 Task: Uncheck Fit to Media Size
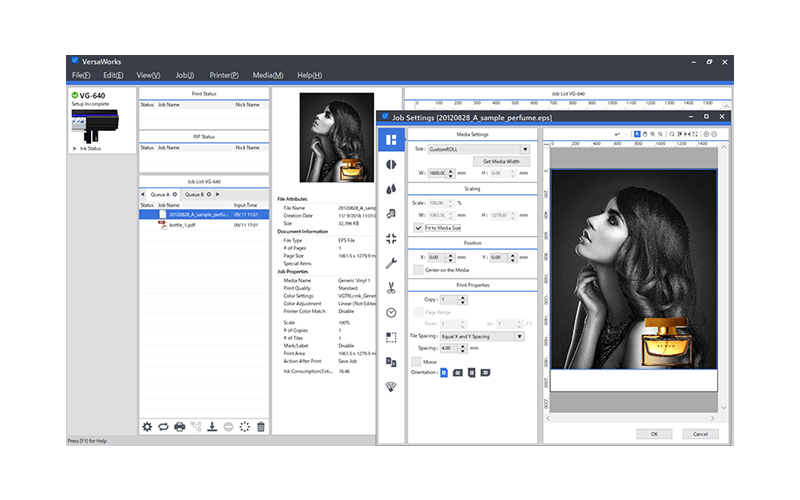tap(418, 227)
